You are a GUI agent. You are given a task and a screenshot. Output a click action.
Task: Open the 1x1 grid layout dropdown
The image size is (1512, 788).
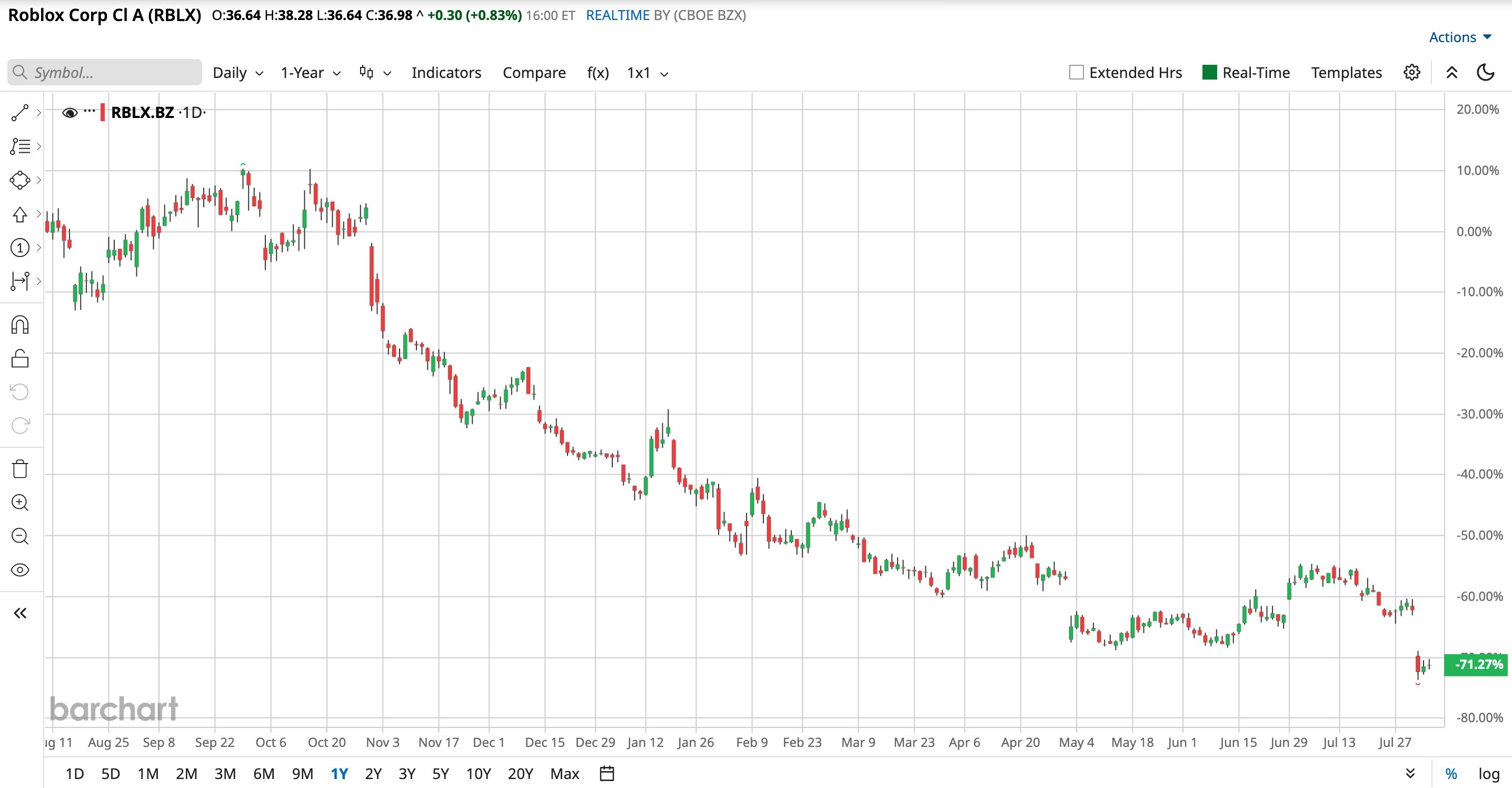point(648,73)
